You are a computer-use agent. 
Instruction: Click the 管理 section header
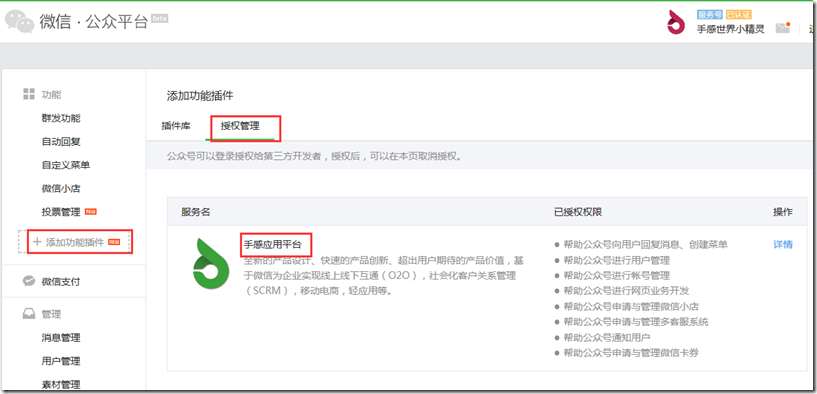(52, 314)
